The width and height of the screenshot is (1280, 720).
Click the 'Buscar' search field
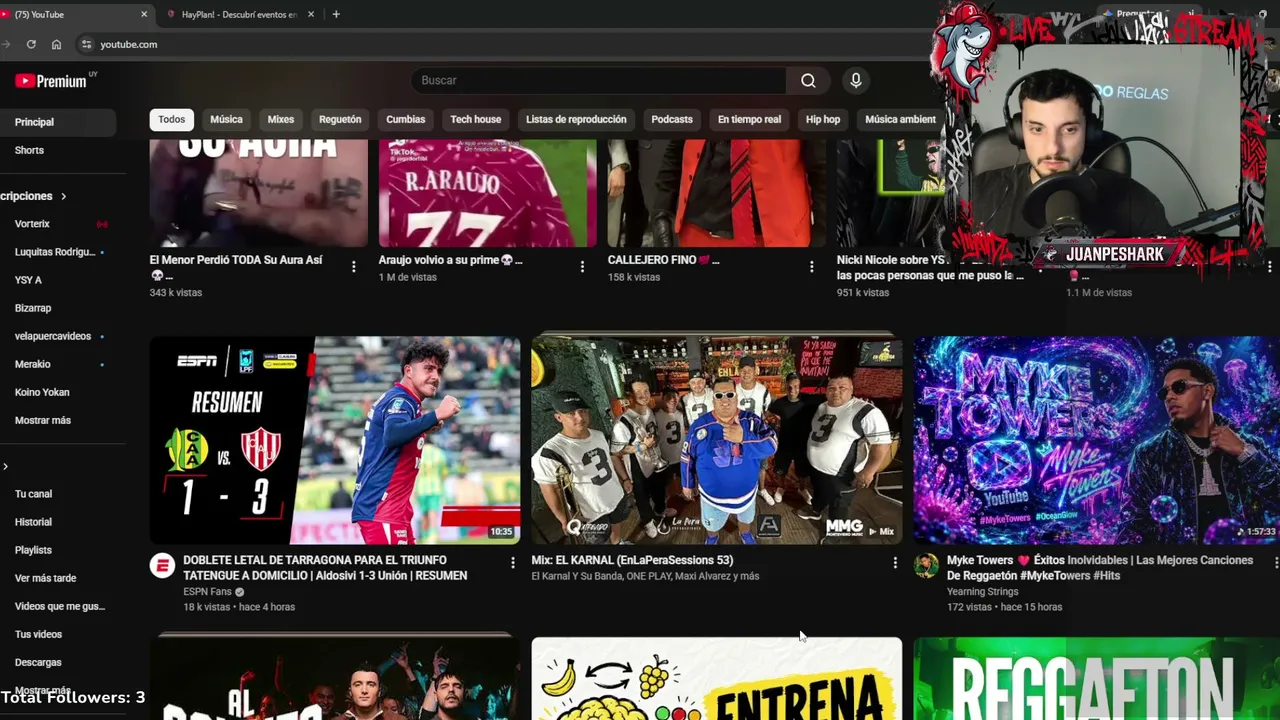pyautogui.click(x=598, y=80)
